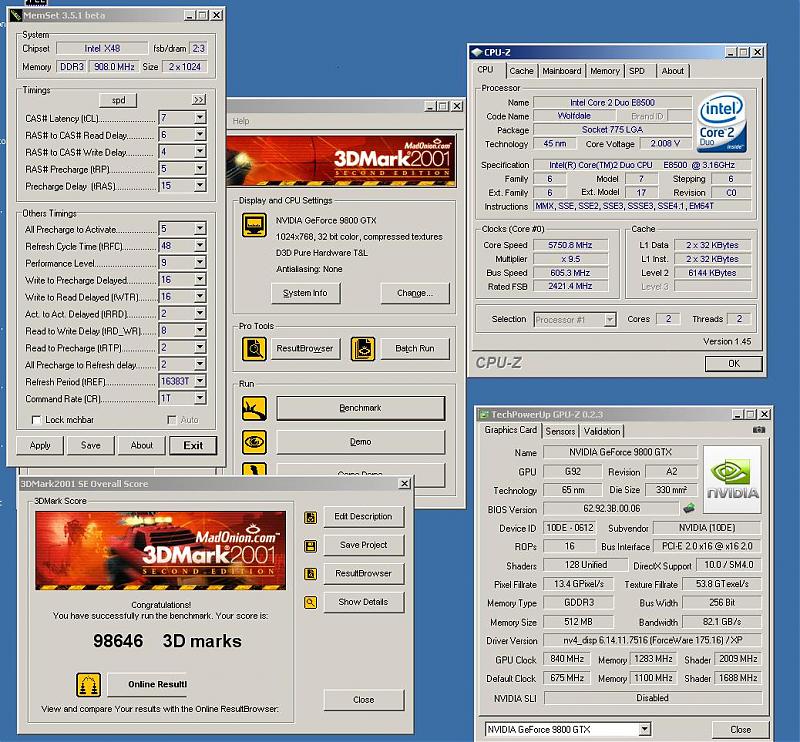Image resolution: width=800 pixels, height=742 pixels.
Task: Click the Save Project floppy icon
Action: click(x=312, y=545)
